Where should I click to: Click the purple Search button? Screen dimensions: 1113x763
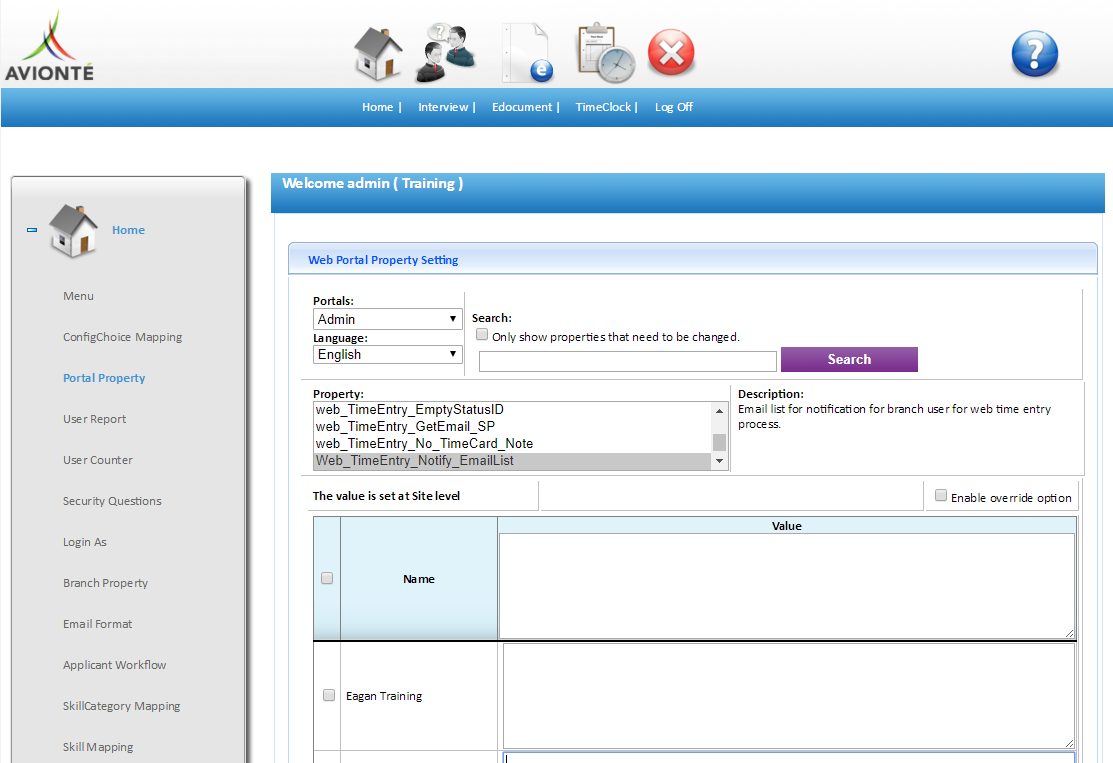pyautogui.click(x=849, y=359)
